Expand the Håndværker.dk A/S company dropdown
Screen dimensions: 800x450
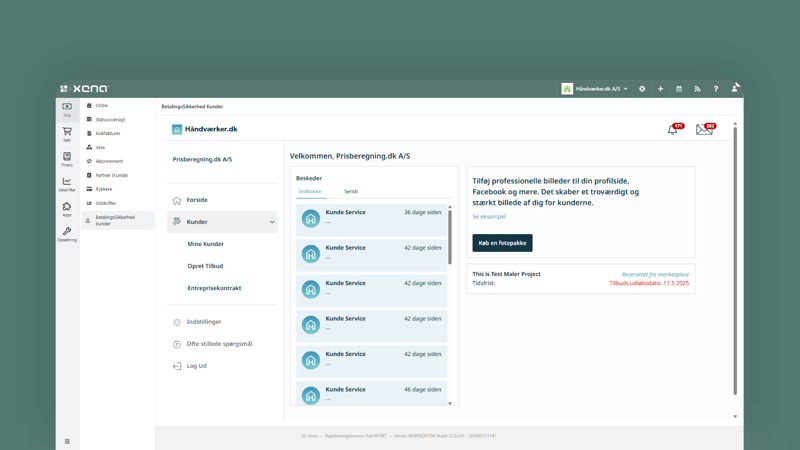595,89
